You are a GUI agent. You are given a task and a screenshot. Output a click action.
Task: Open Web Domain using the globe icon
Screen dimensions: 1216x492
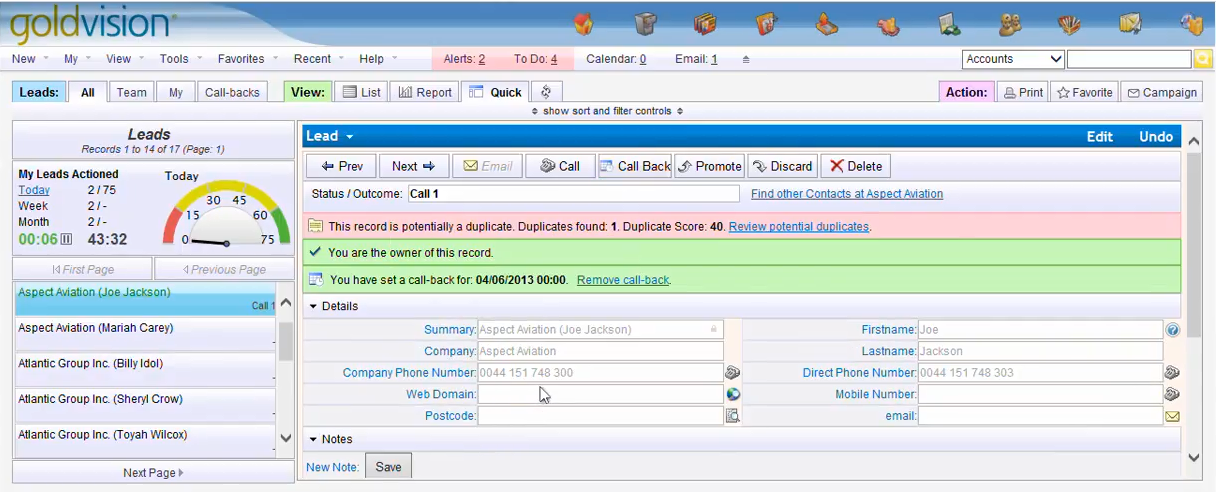tap(732, 394)
